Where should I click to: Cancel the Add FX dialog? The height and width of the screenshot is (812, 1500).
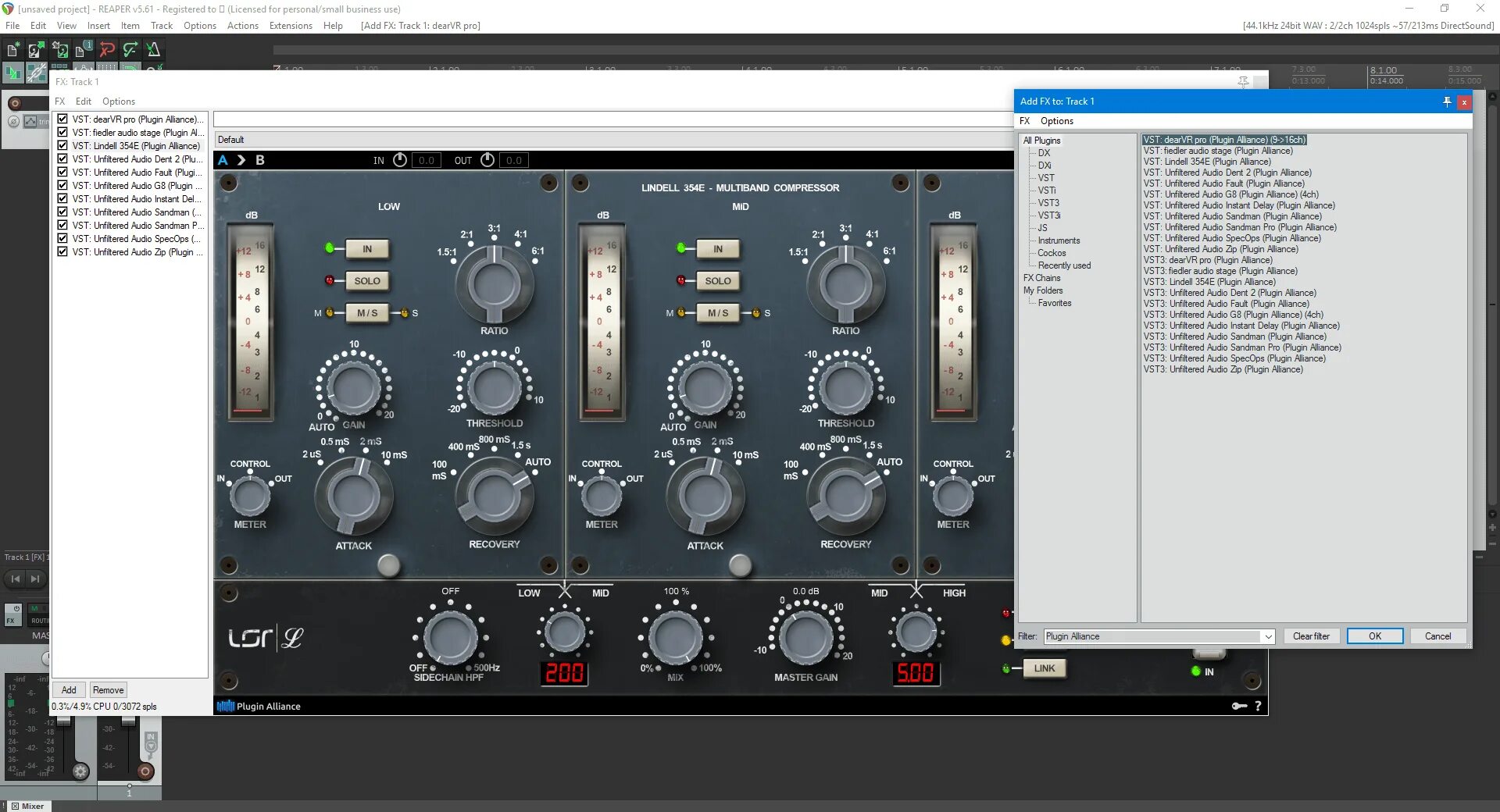[x=1437, y=636]
